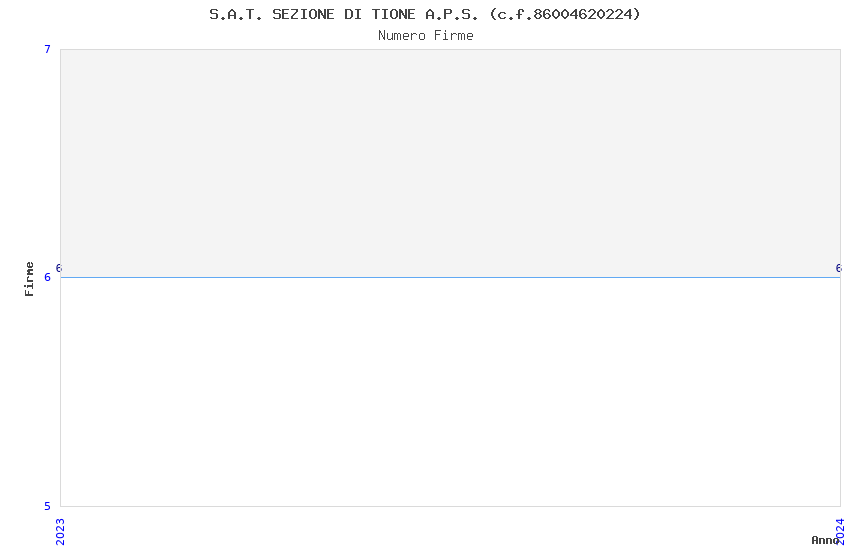The height and width of the screenshot is (550, 850).
Task: Select the Numero Firme subtitle
Action: tap(426, 36)
